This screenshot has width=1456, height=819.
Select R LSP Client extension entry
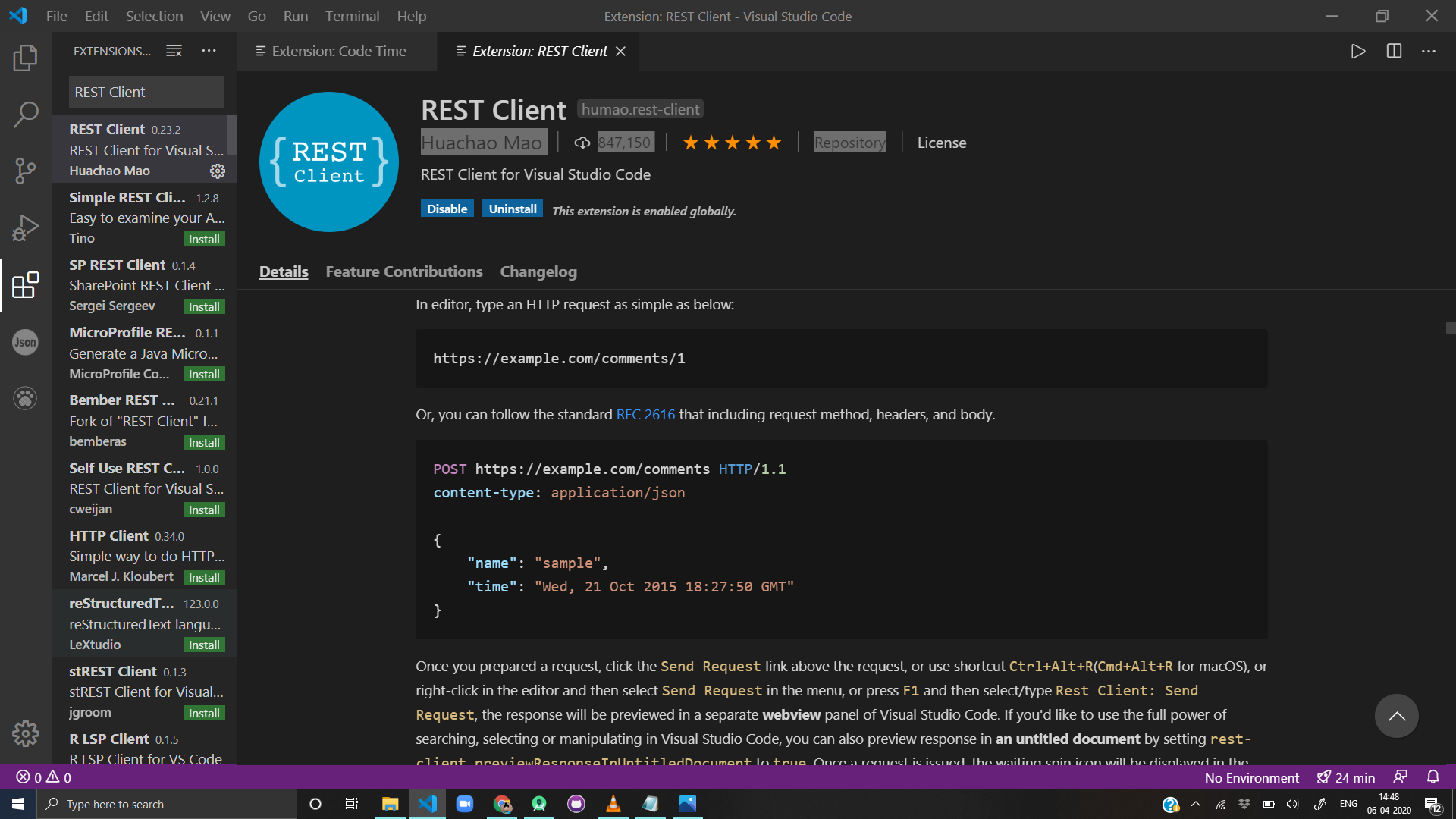pos(144,748)
